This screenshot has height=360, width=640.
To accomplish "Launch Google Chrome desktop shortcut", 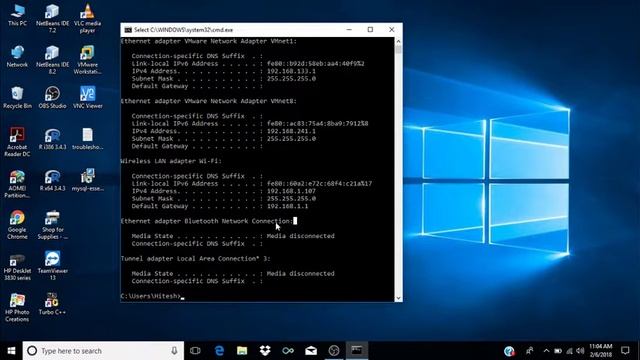I will tap(17, 224).
